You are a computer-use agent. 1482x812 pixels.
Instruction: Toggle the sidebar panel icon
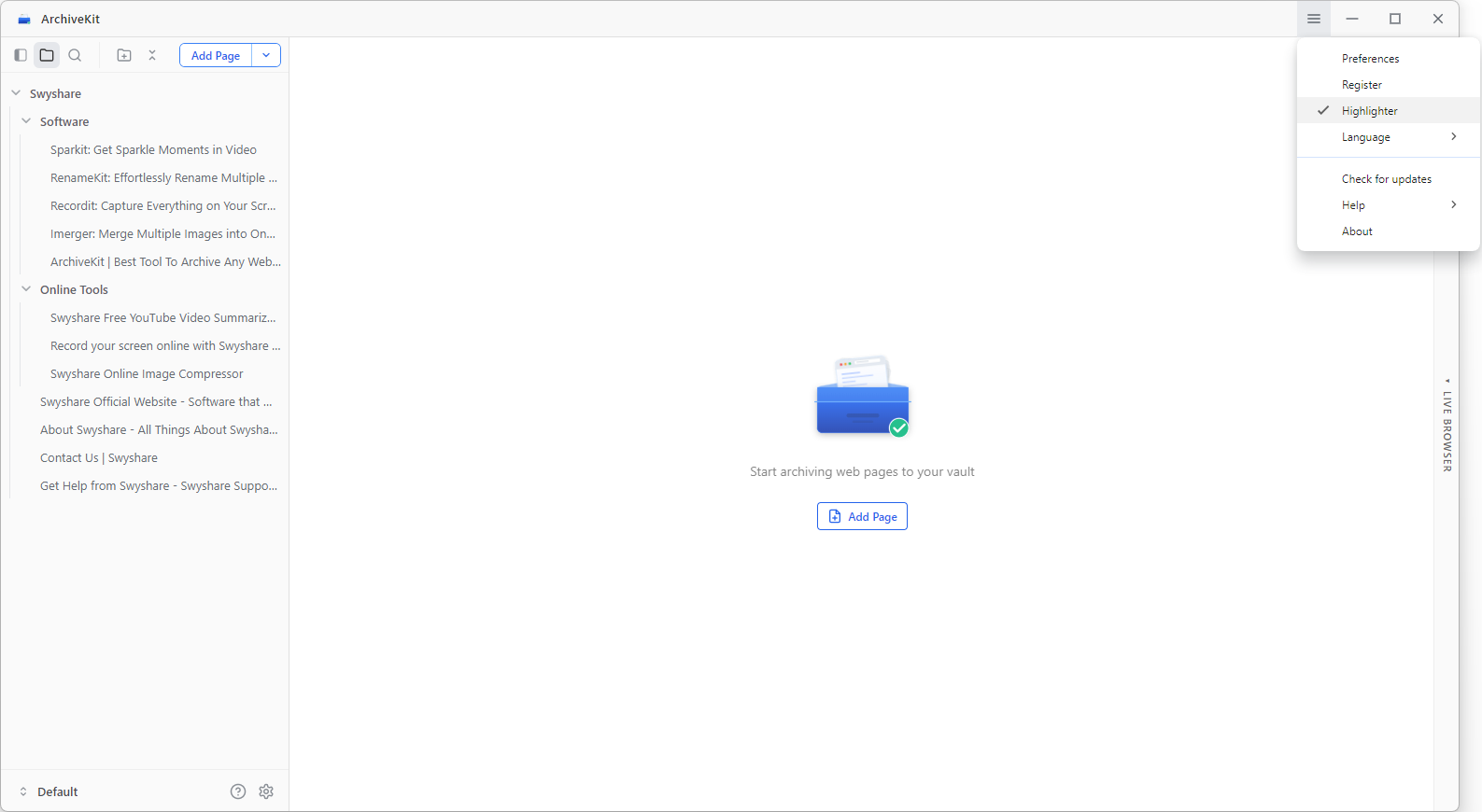click(x=21, y=55)
